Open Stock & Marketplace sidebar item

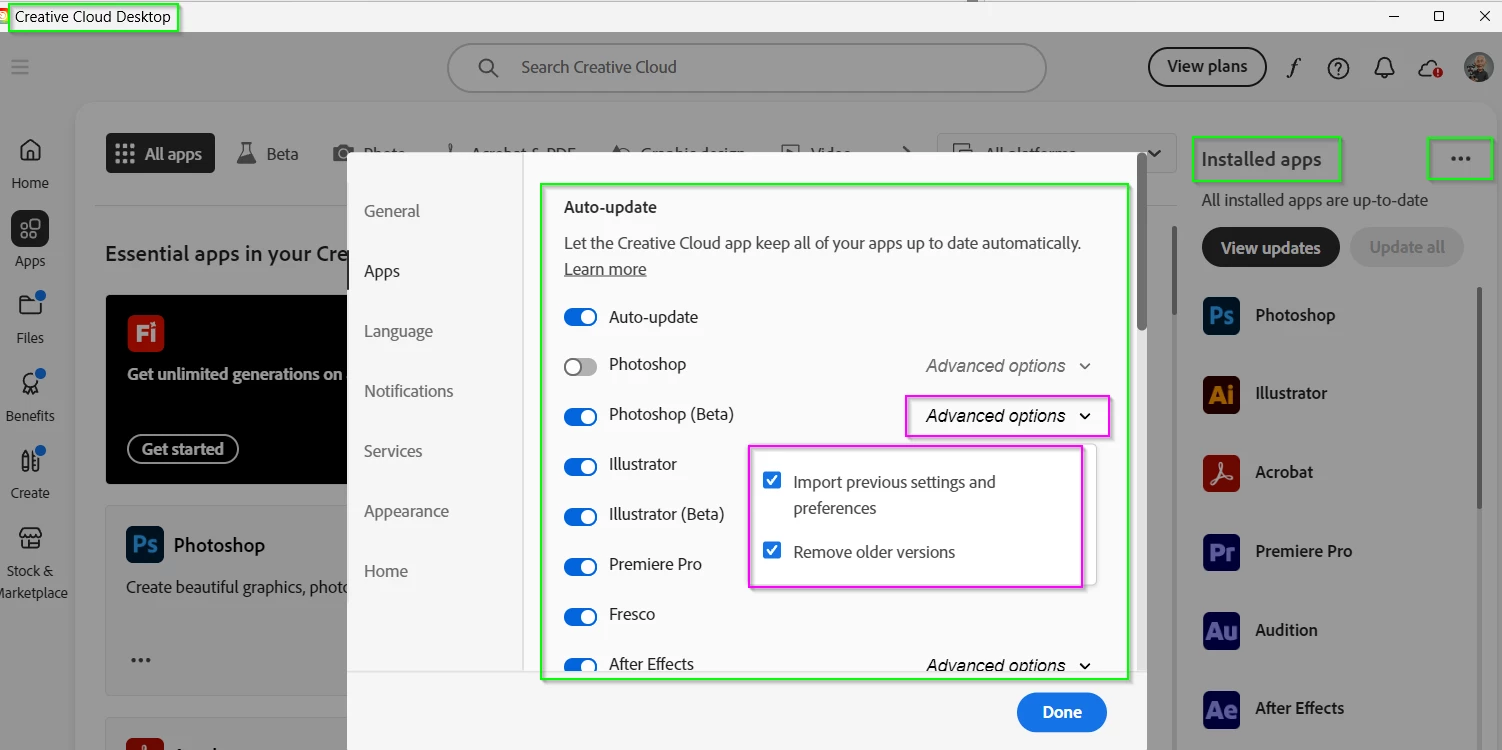click(30, 562)
